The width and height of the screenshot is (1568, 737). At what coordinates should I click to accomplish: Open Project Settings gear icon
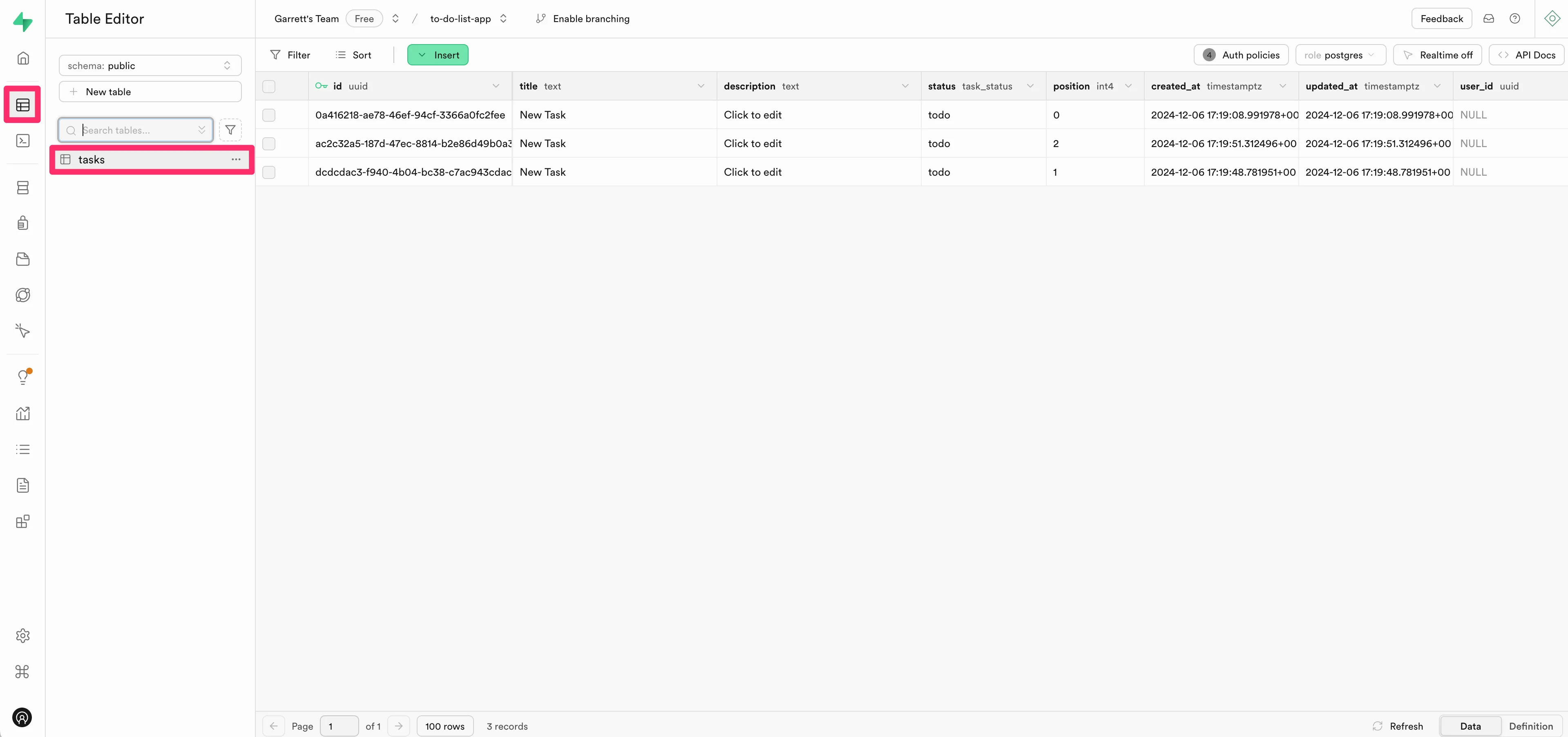click(x=22, y=635)
